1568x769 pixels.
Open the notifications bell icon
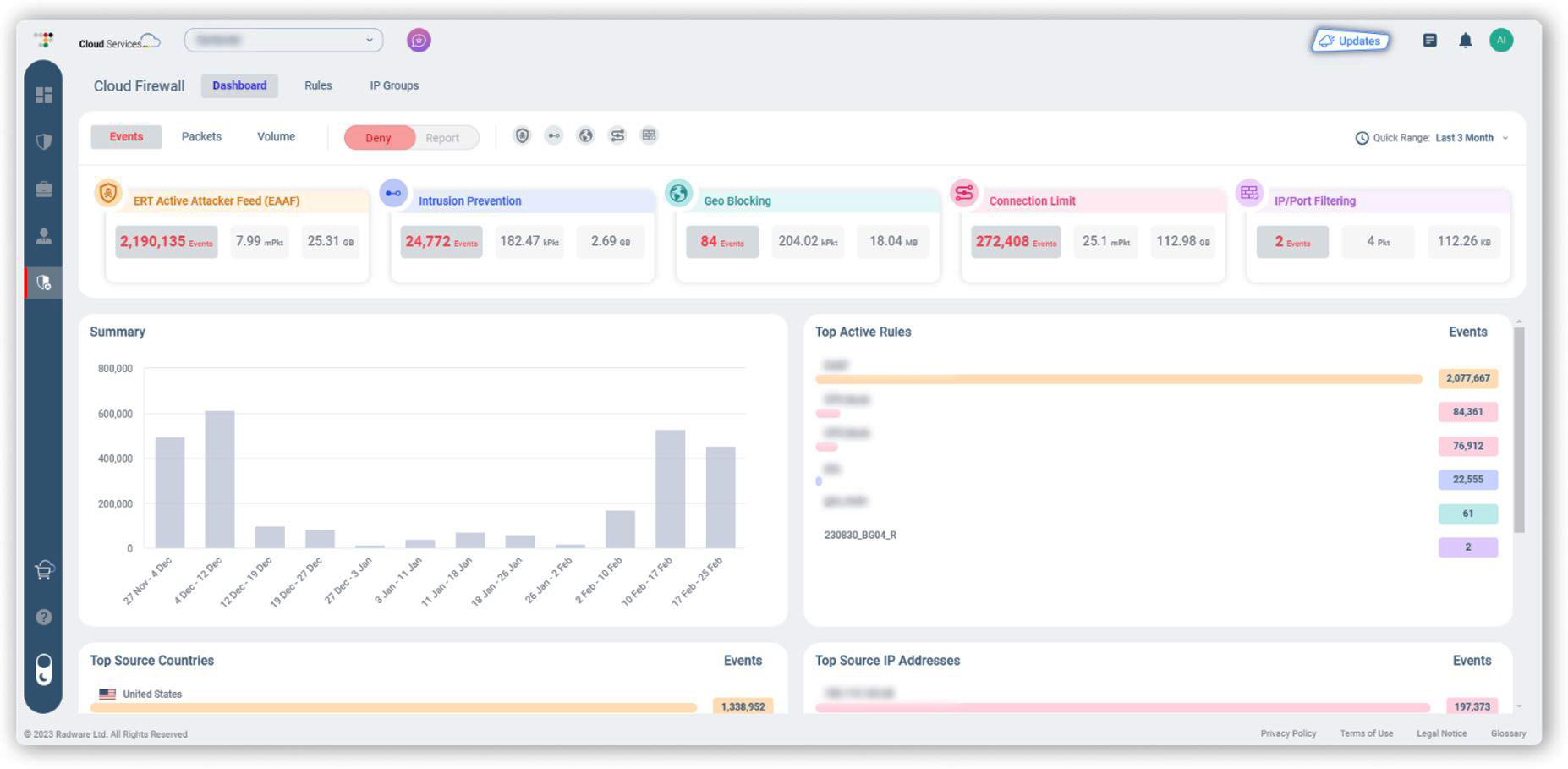click(1466, 40)
